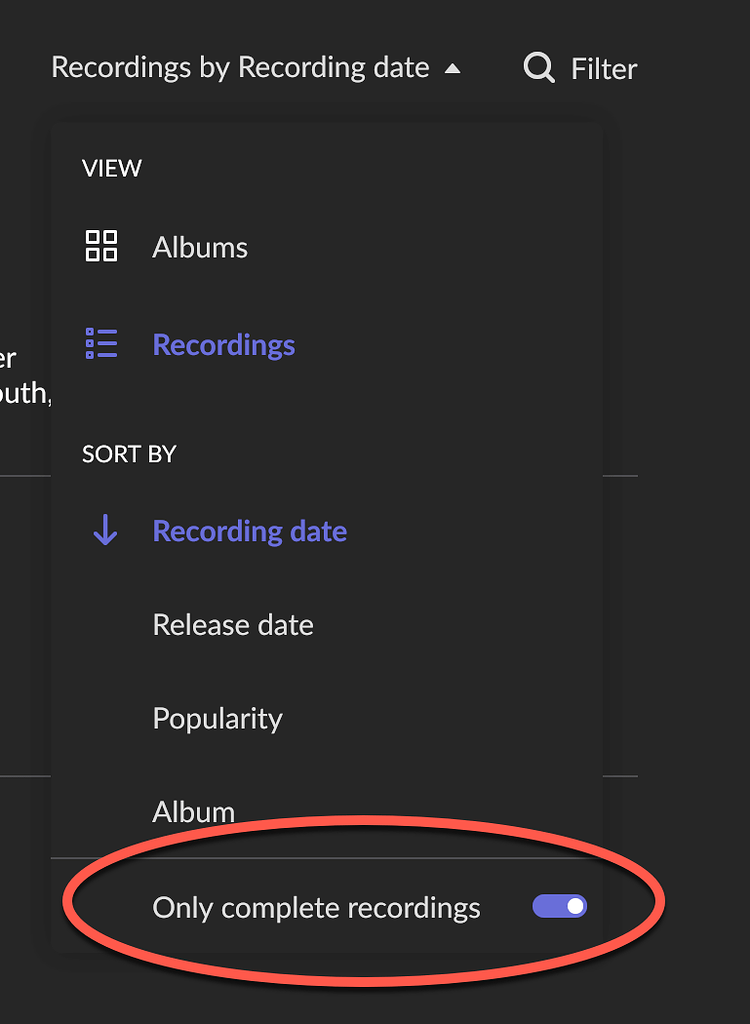The width and height of the screenshot is (750, 1024).
Task: Click the sort direction down arrow icon
Action: (x=105, y=531)
